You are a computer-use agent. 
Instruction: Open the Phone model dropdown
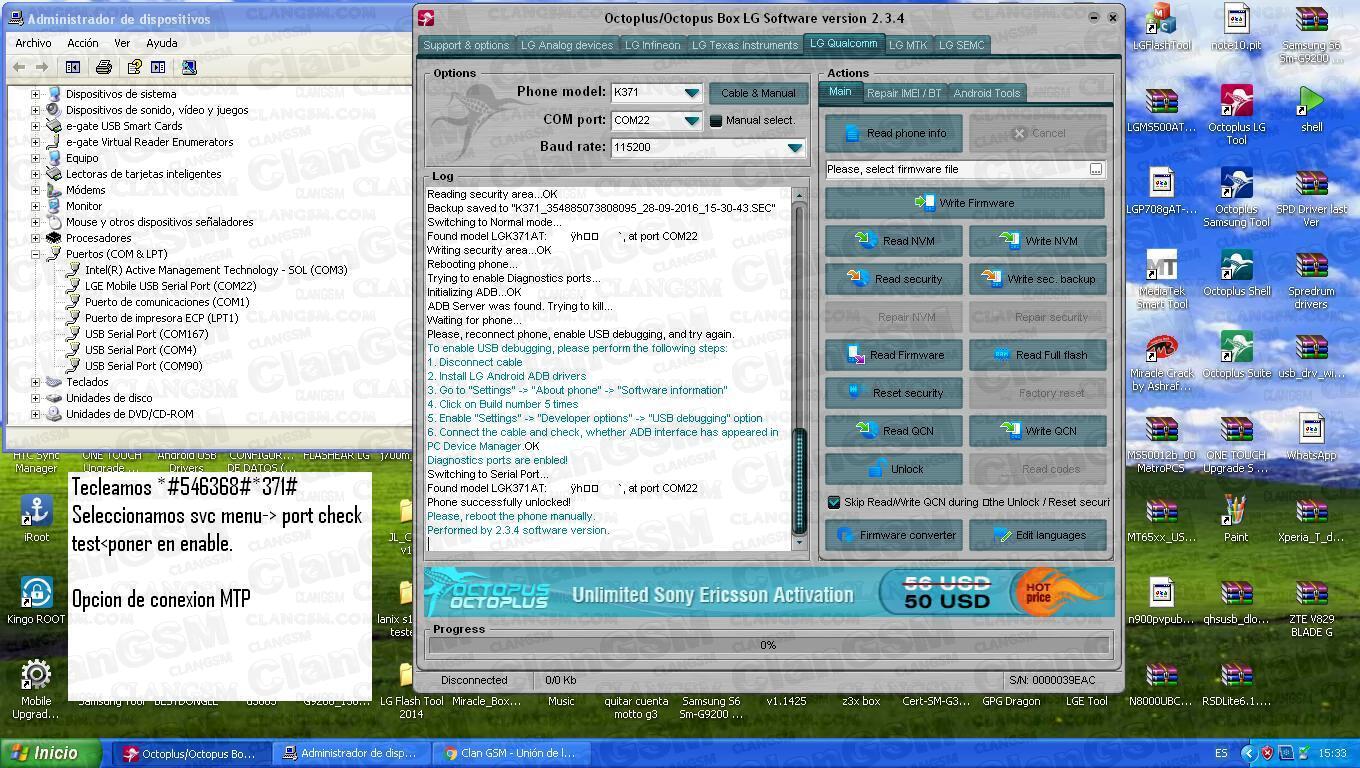click(691, 93)
